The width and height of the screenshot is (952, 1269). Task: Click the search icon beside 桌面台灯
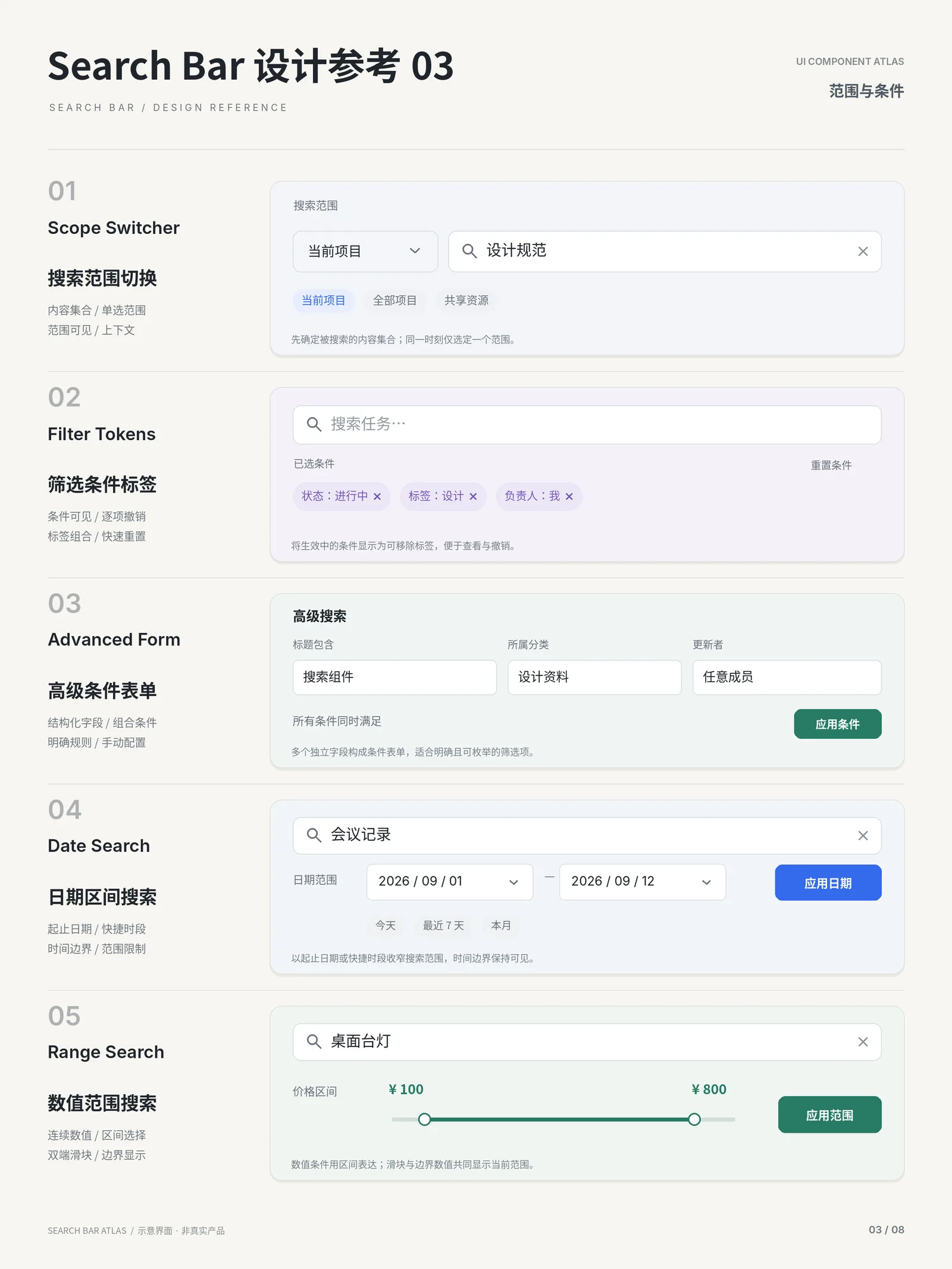coord(314,1041)
